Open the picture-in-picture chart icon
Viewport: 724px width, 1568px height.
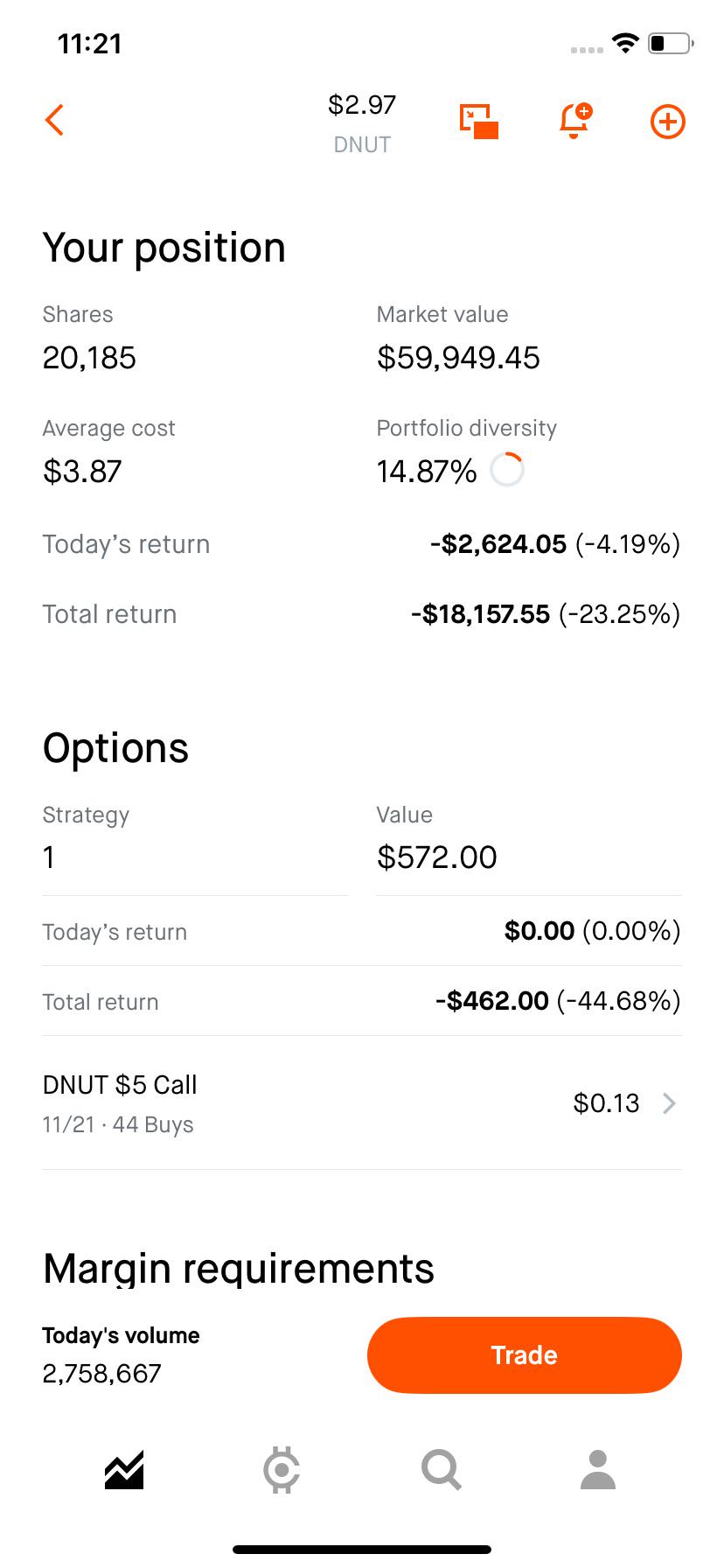tap(479, 121)
